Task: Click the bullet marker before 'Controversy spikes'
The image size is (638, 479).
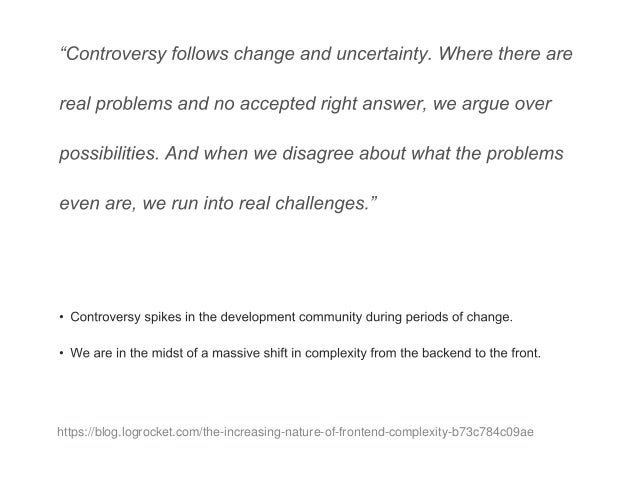Action: point(61,317)
